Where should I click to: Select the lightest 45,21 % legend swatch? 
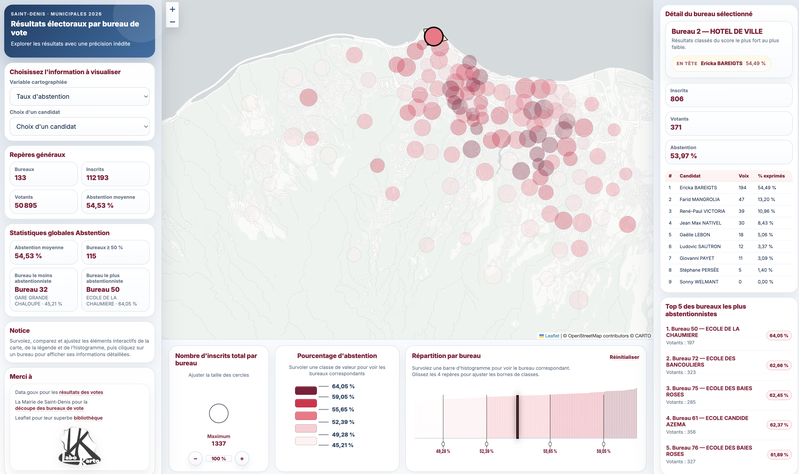point(306,444)
